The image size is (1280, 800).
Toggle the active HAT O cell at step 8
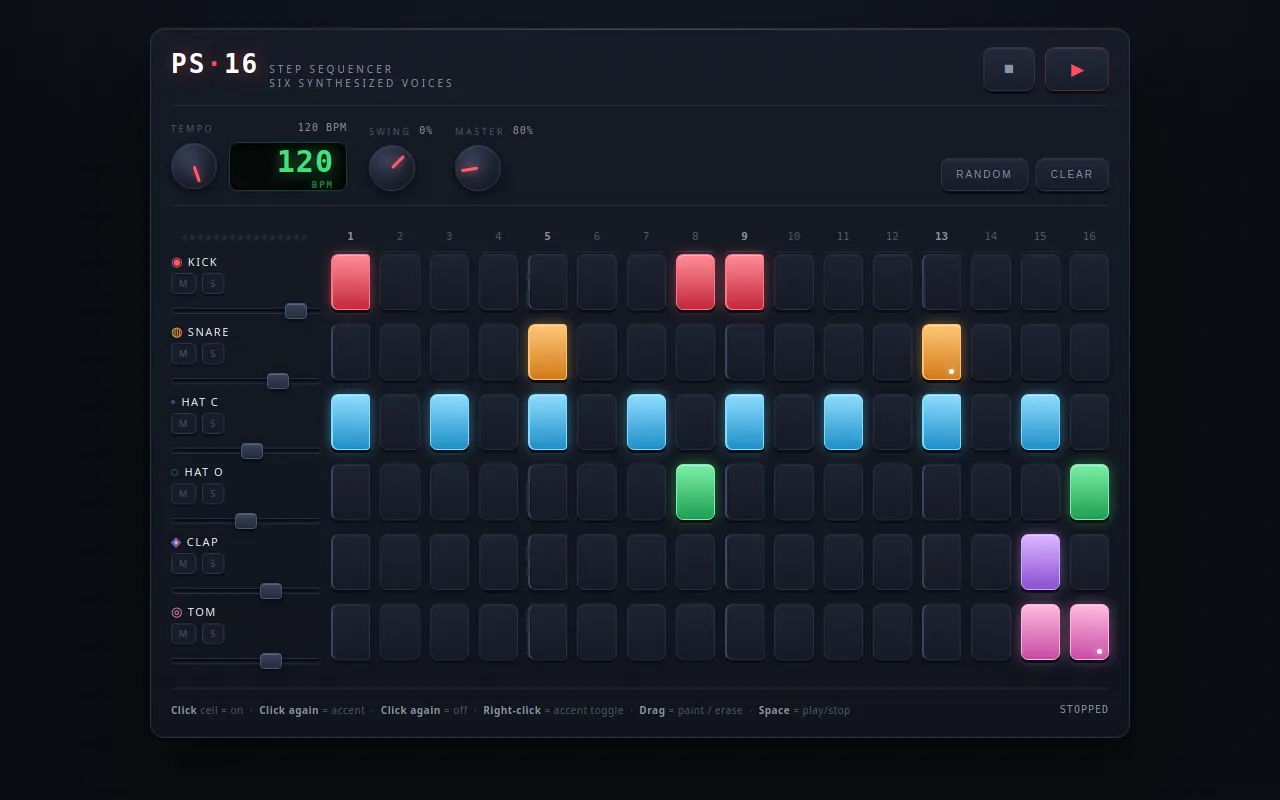[x=696, y=492]
